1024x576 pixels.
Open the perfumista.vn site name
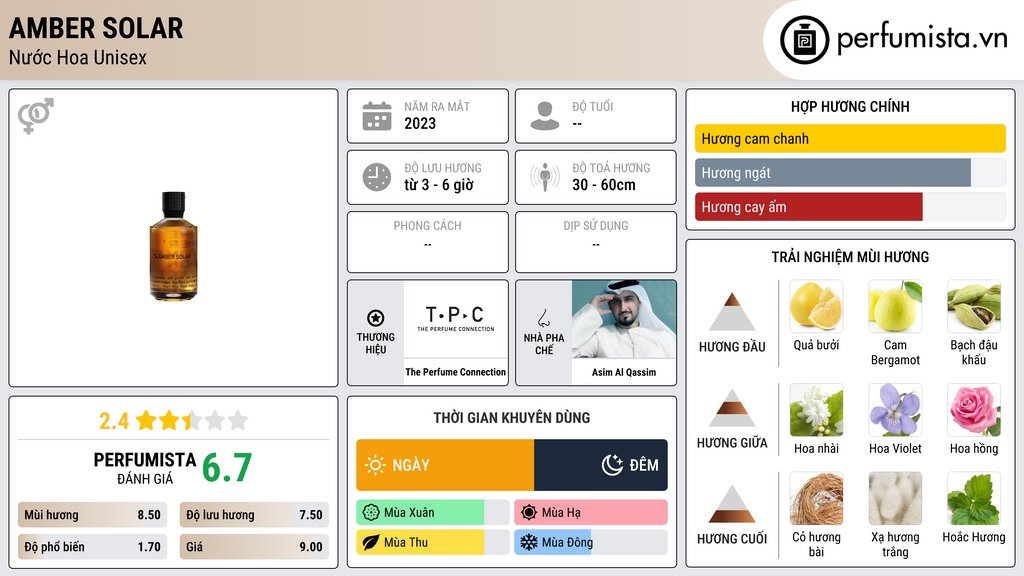tap(921, 39)
